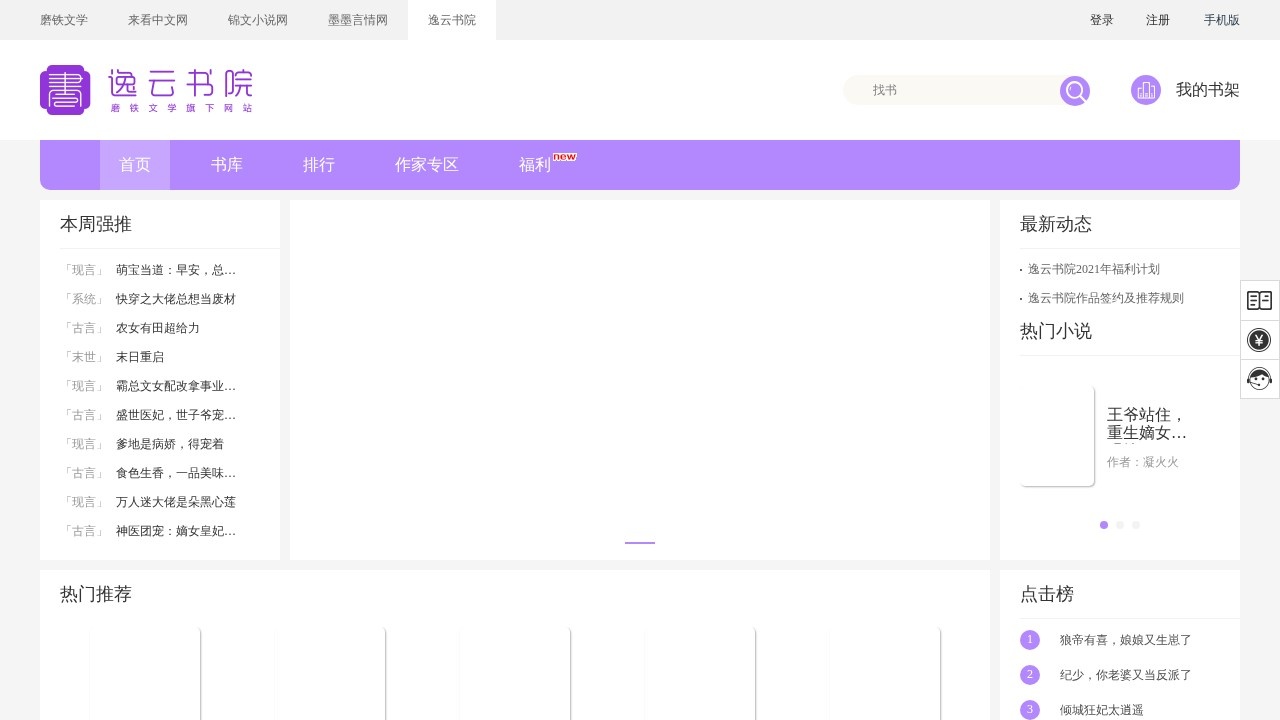Click the ¥ recharge coin icon in sidebar
1280x720 pixels.
coord(1259,340)
